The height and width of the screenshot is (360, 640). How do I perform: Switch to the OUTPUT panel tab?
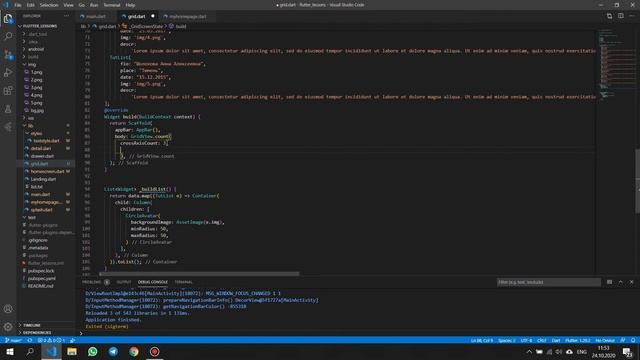click(124, 282)
